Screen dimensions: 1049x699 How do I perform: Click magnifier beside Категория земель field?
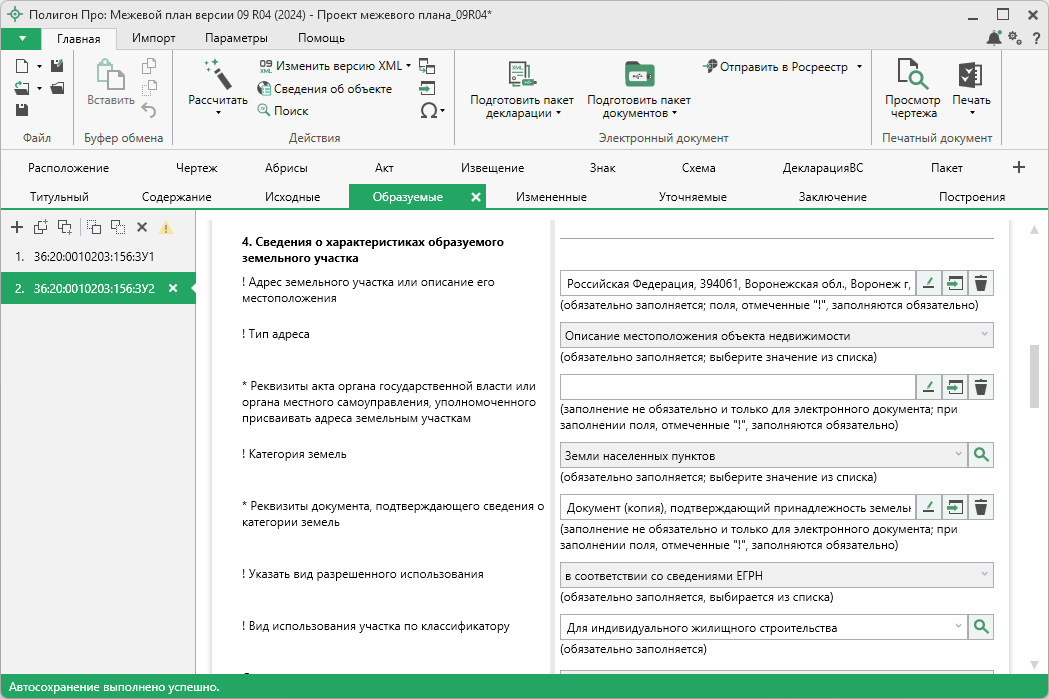pos(982,455)
